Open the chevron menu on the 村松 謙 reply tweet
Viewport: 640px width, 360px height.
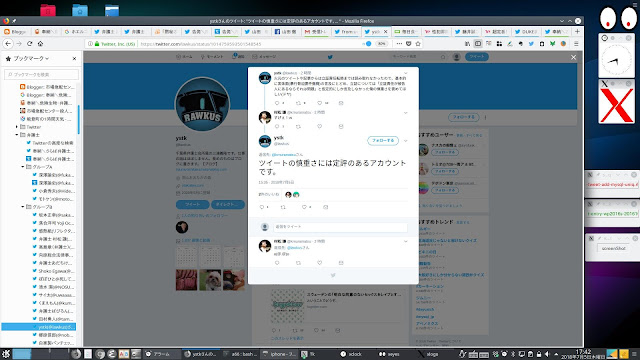click(405, 113)
